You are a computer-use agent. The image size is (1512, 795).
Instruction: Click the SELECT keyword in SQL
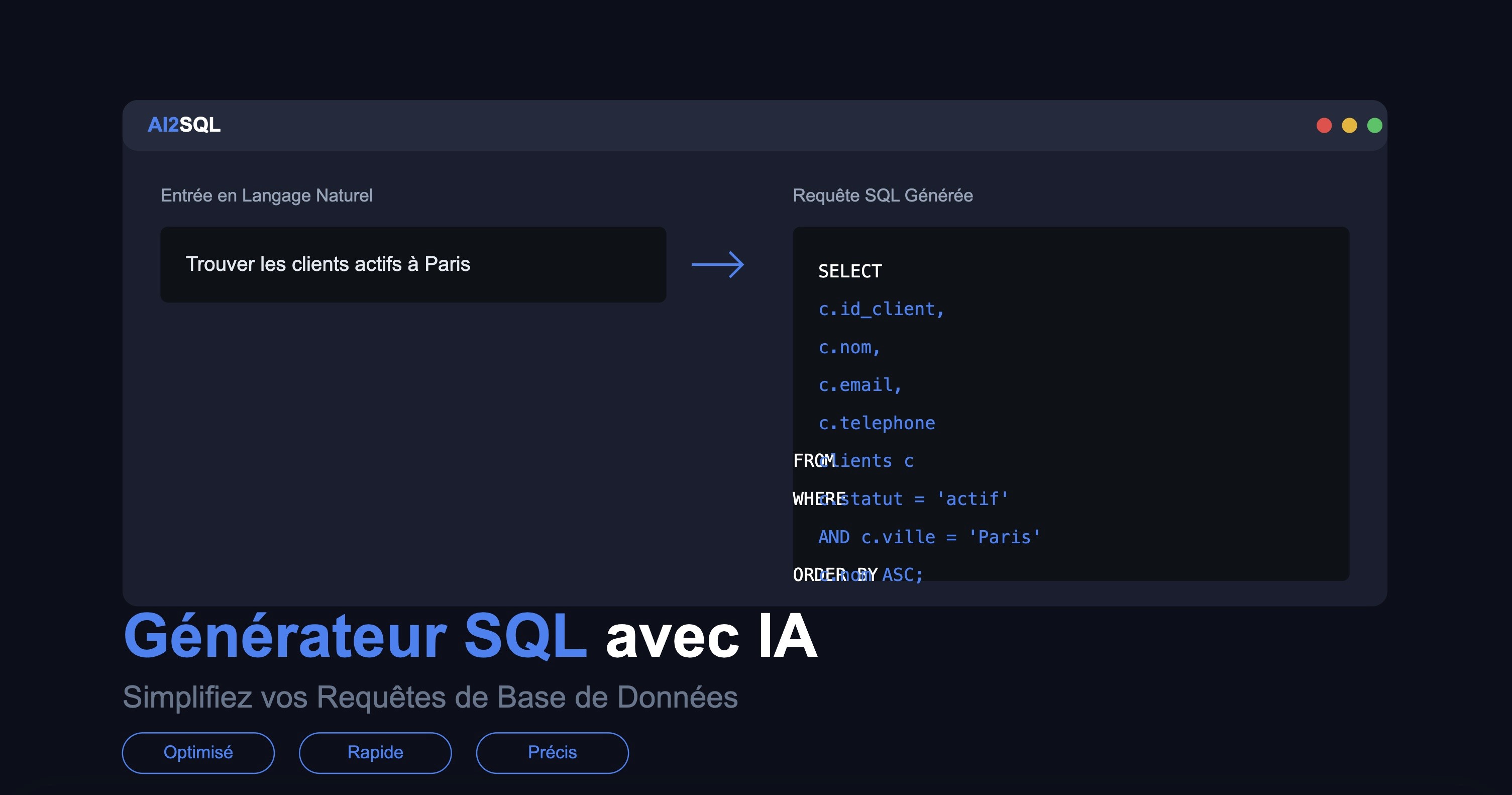tap(850, 271)
